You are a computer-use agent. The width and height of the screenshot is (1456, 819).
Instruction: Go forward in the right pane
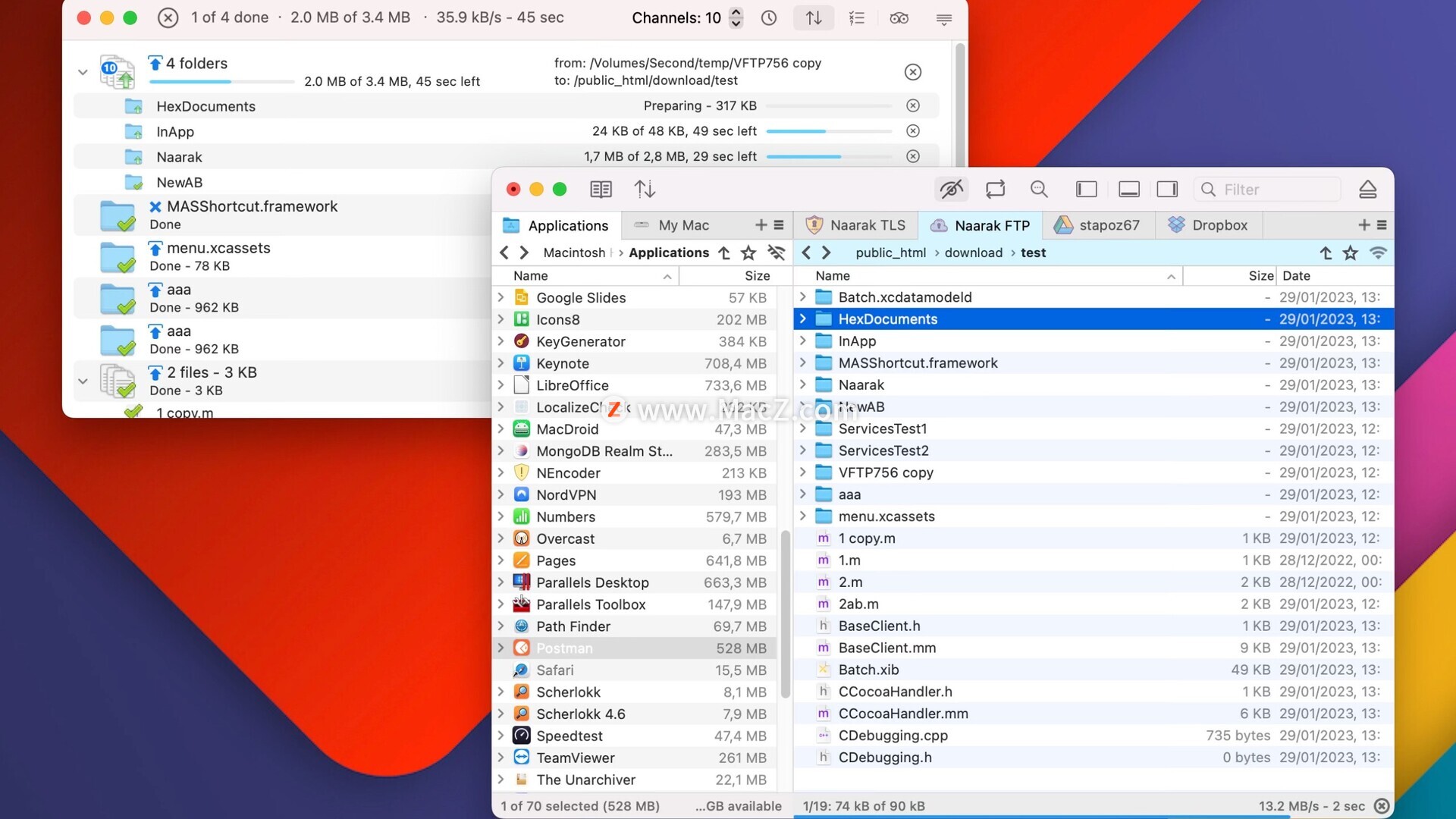coord(827,253)
